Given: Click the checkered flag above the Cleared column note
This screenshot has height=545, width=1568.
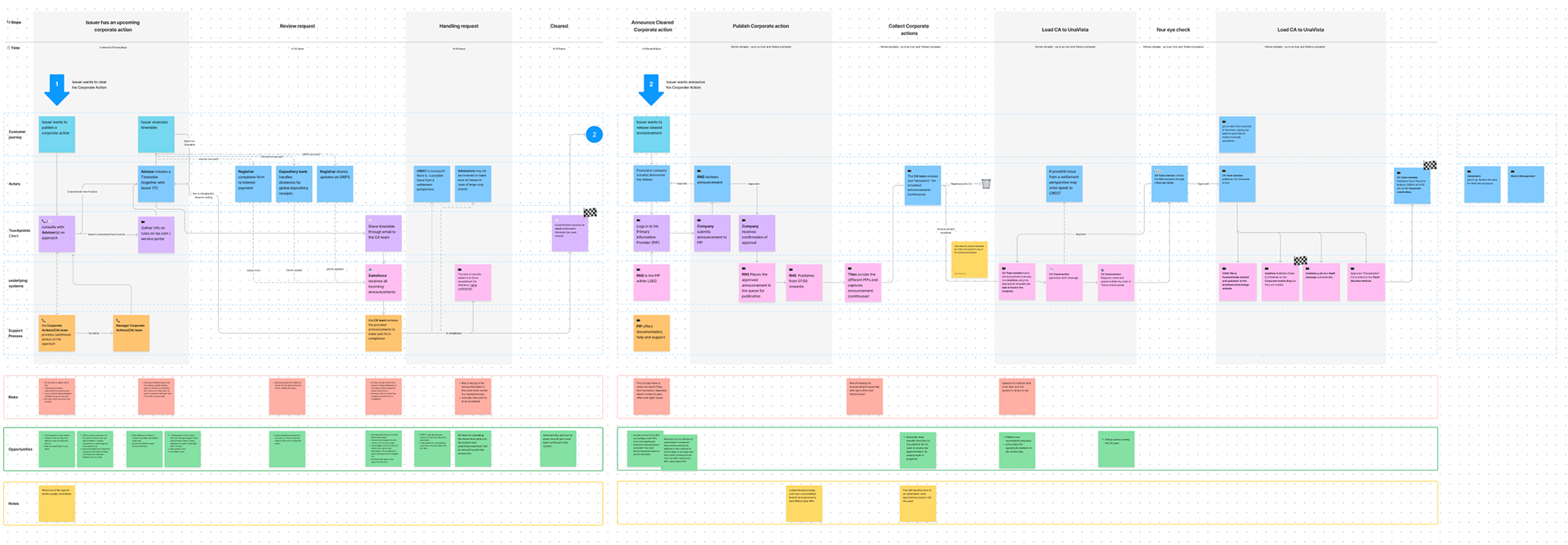Looking at the screenshot, I should (x=590, y=212).
